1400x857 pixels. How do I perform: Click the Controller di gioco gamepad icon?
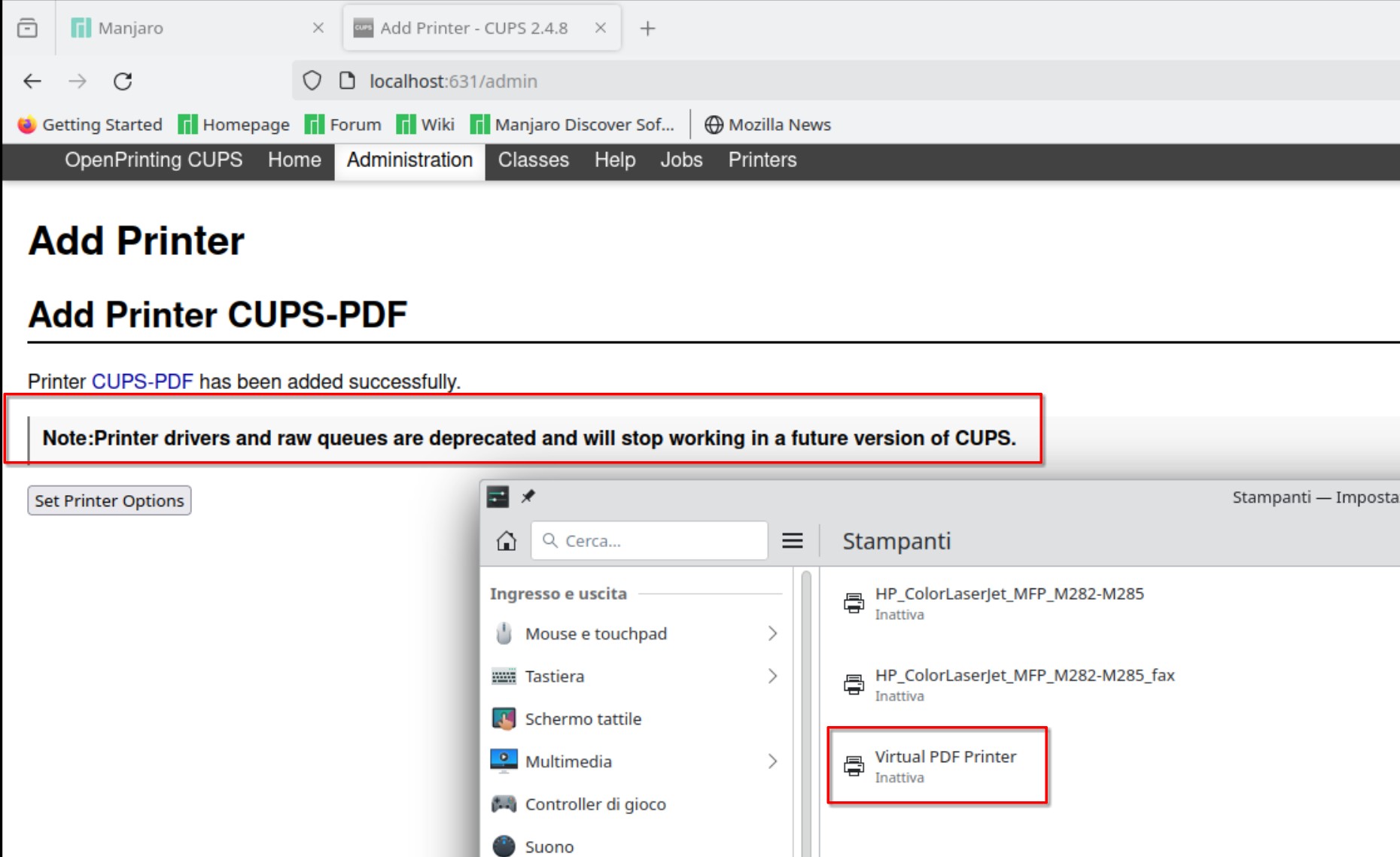504,804
